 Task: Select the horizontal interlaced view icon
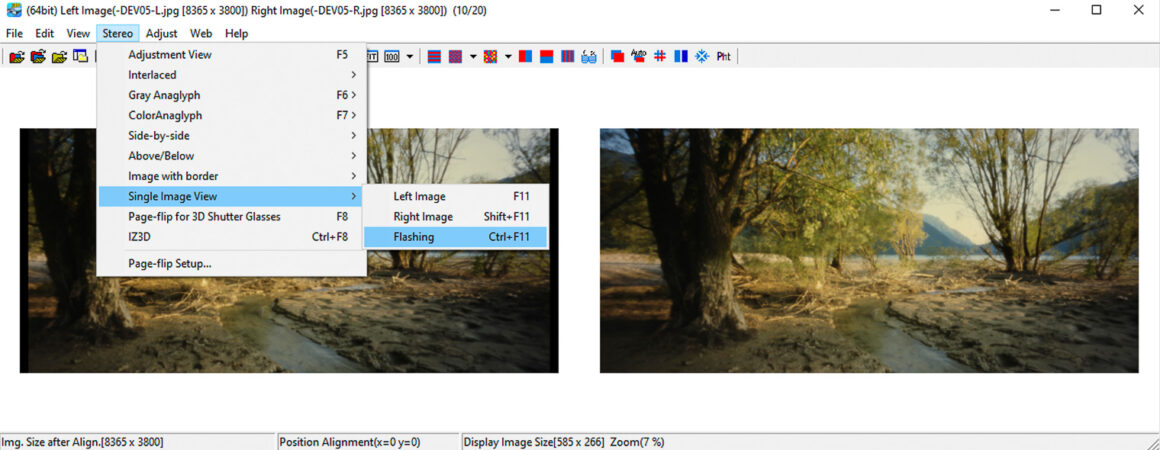pyautogui.click(x=434, y=57)
